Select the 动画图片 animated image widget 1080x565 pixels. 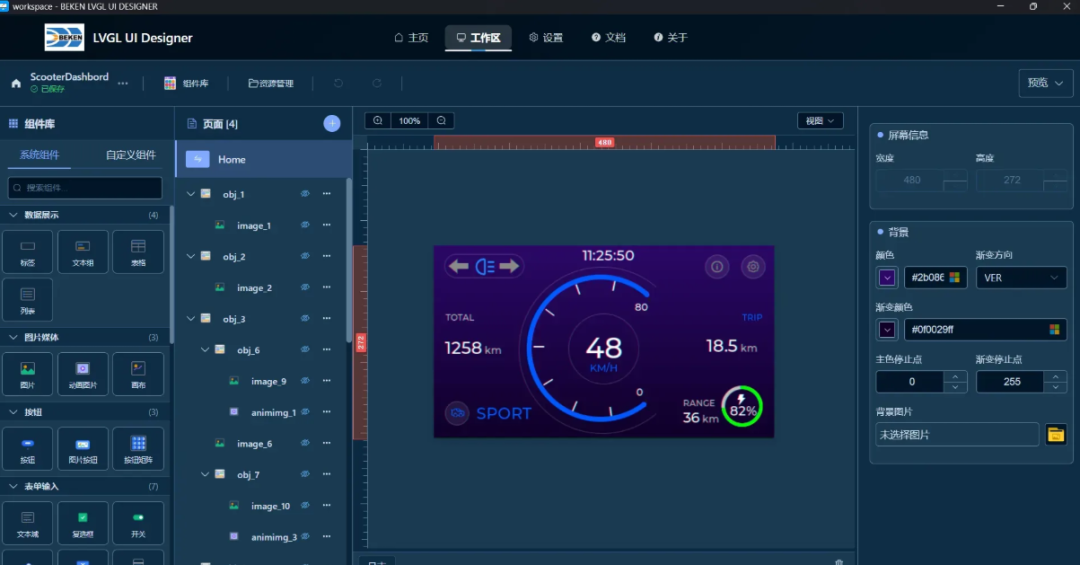[x=83, y=373]
